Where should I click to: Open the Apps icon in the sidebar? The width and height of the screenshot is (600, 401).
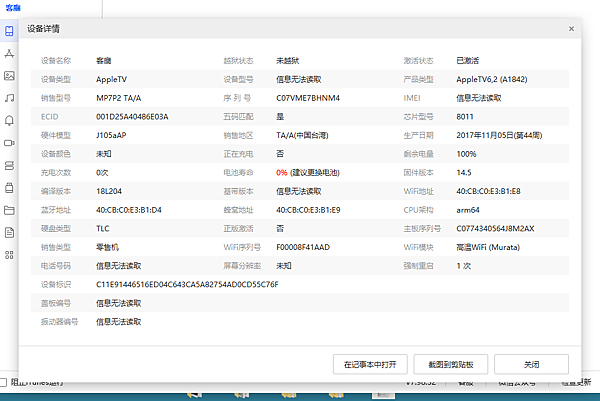pos(9,54)
